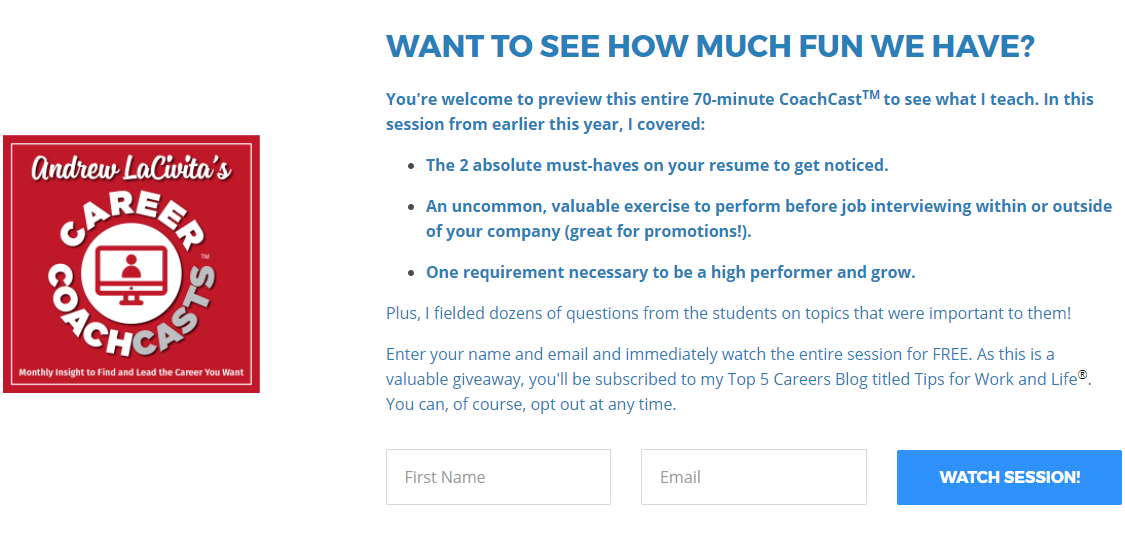1125x548 pixels.
Task: Click the first bullet about resume must-haves
Action: [657, 165]
